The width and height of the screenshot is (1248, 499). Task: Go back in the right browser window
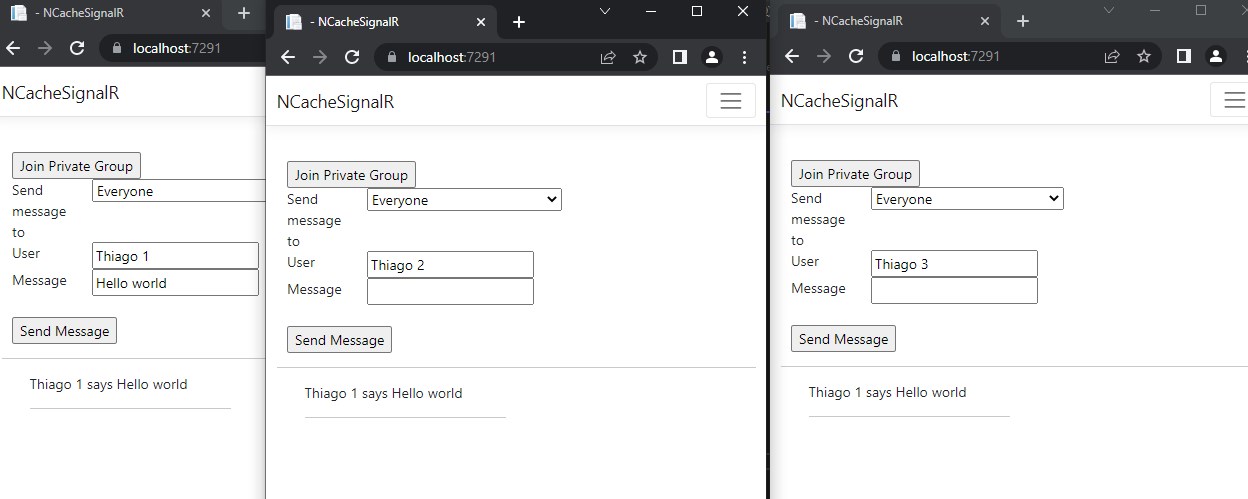coord(792,57)
